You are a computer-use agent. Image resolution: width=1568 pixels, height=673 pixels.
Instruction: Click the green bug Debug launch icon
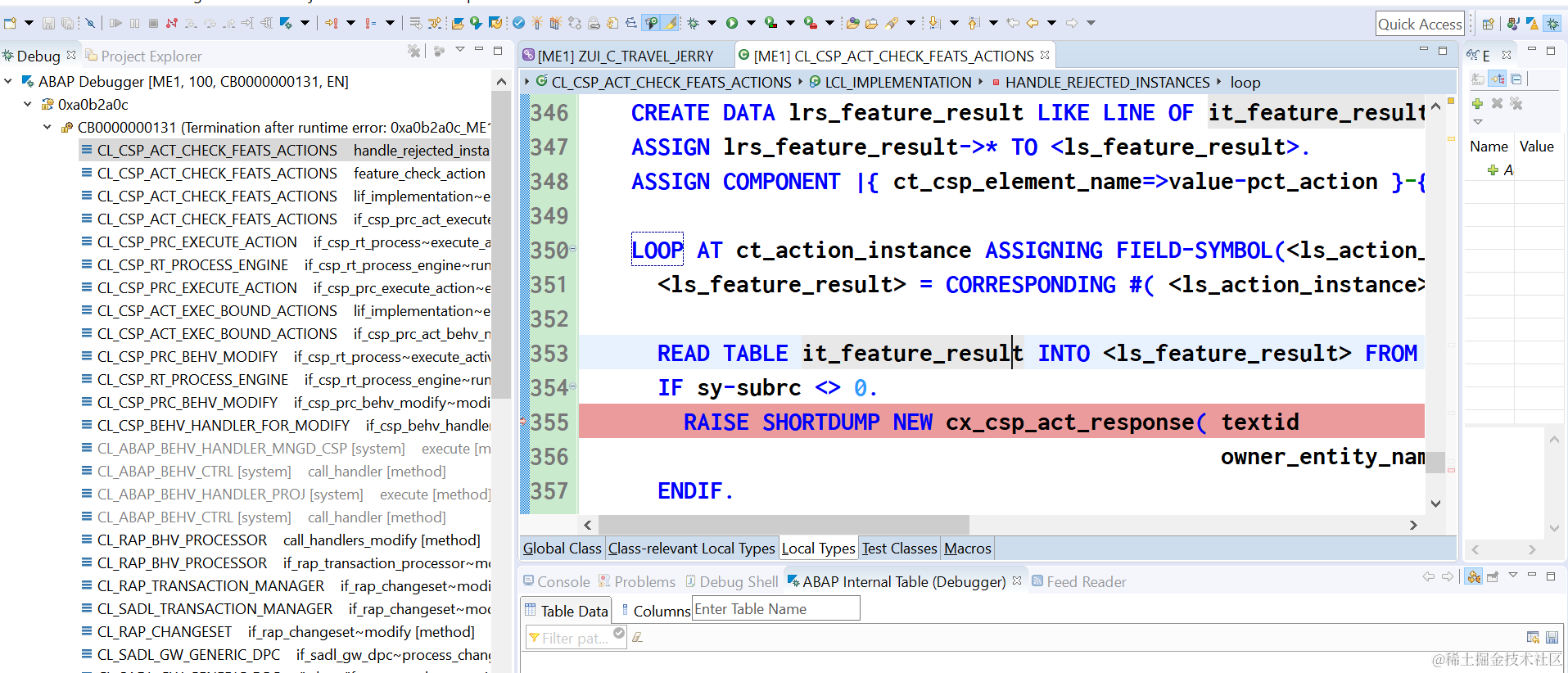694,23
